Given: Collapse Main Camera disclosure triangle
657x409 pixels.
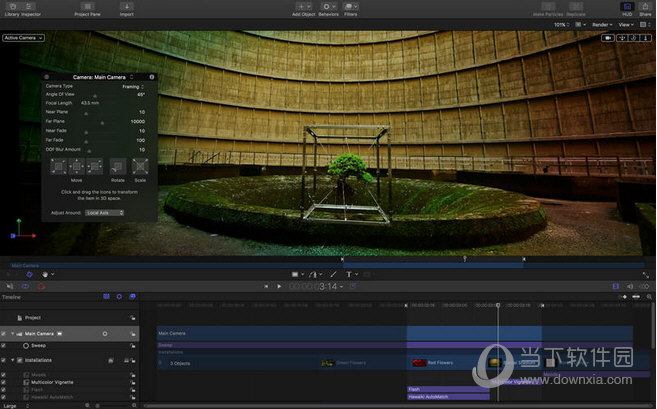Looking at the screenshot, I should click(x=13, y=334).
